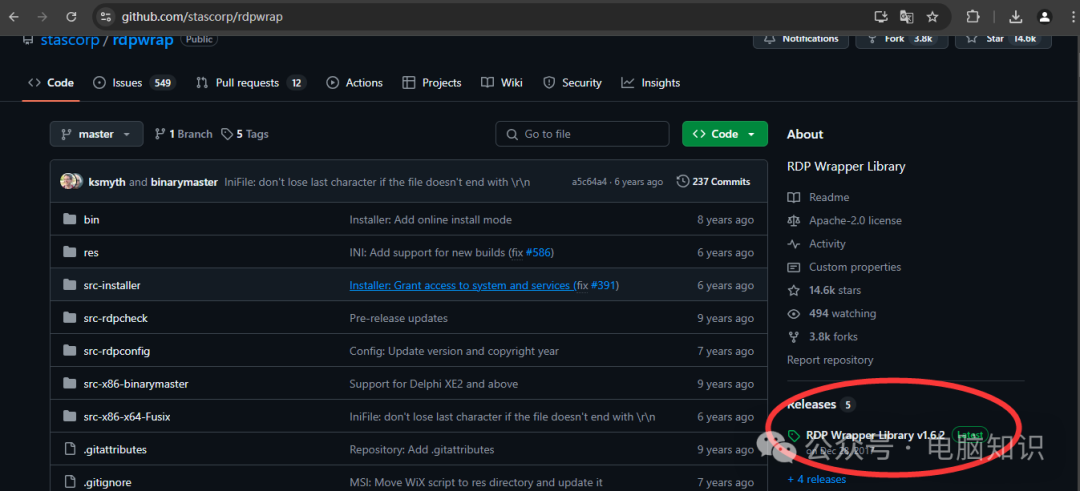Click the Notifications button
1080x491 pixels.
click(800, 39)
